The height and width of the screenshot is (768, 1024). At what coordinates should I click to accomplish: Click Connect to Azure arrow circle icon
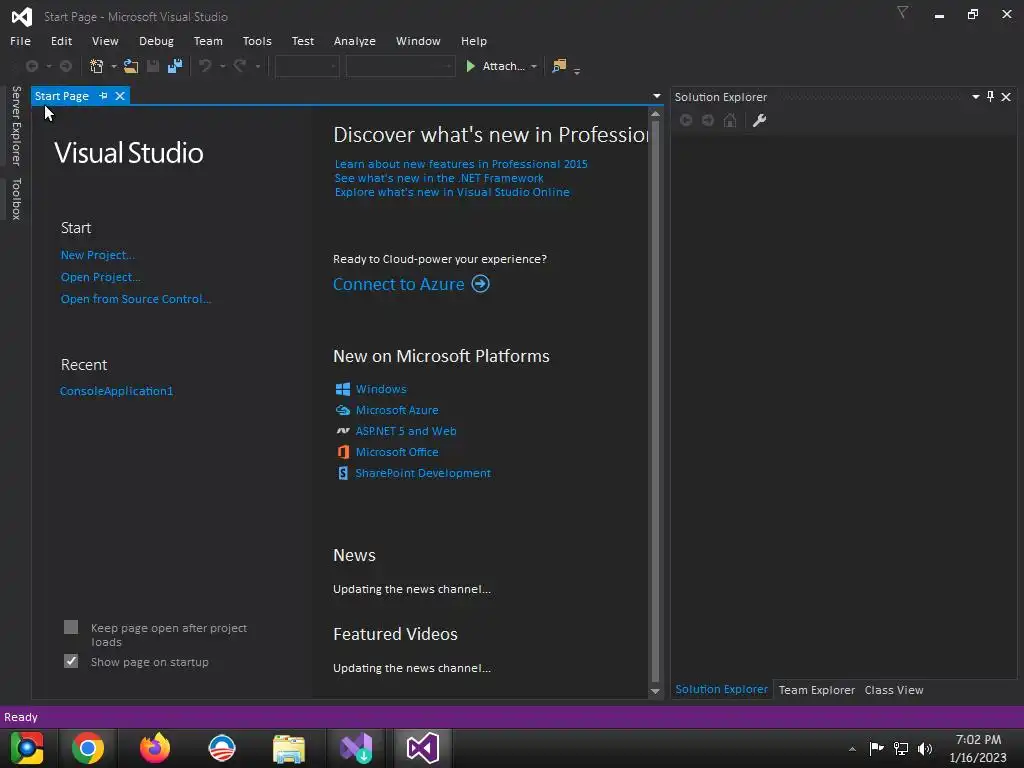tap(481, 284)
